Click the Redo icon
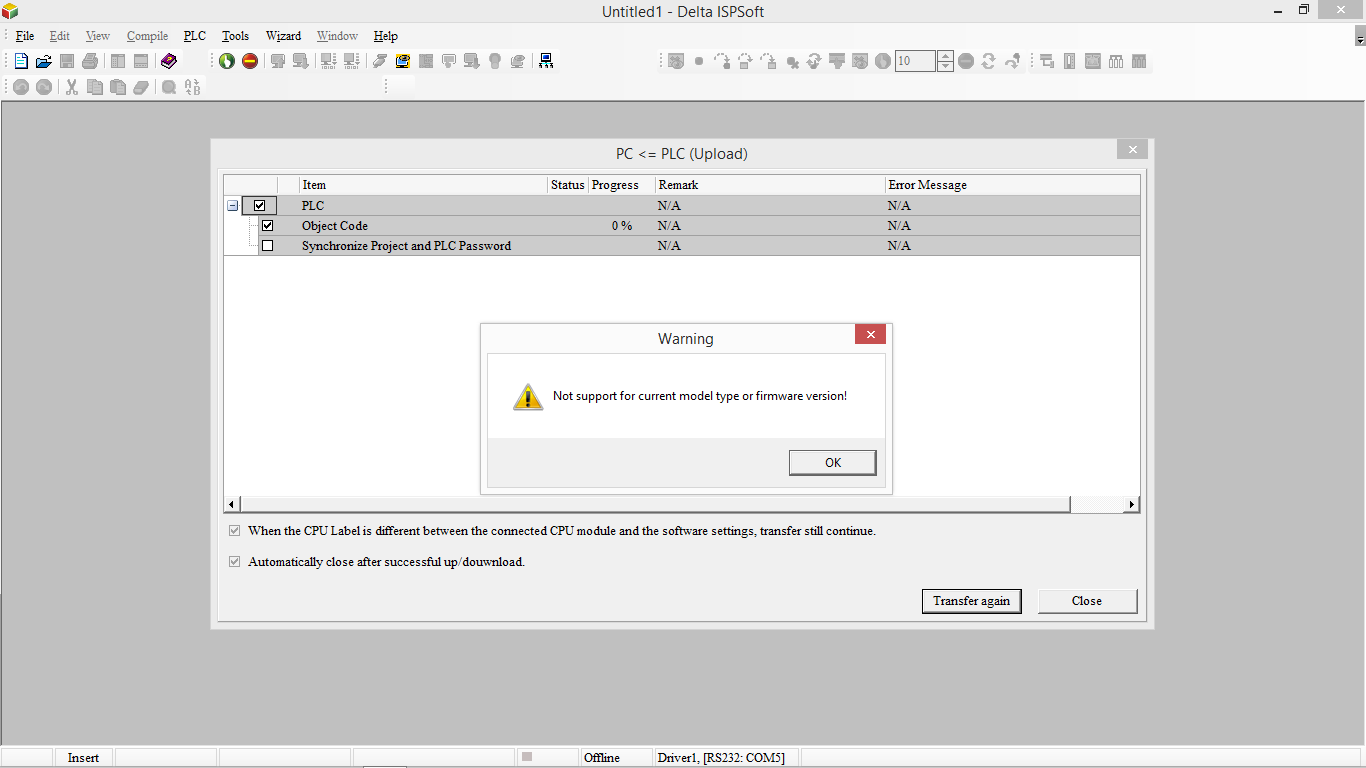 (x=44, y=87)
